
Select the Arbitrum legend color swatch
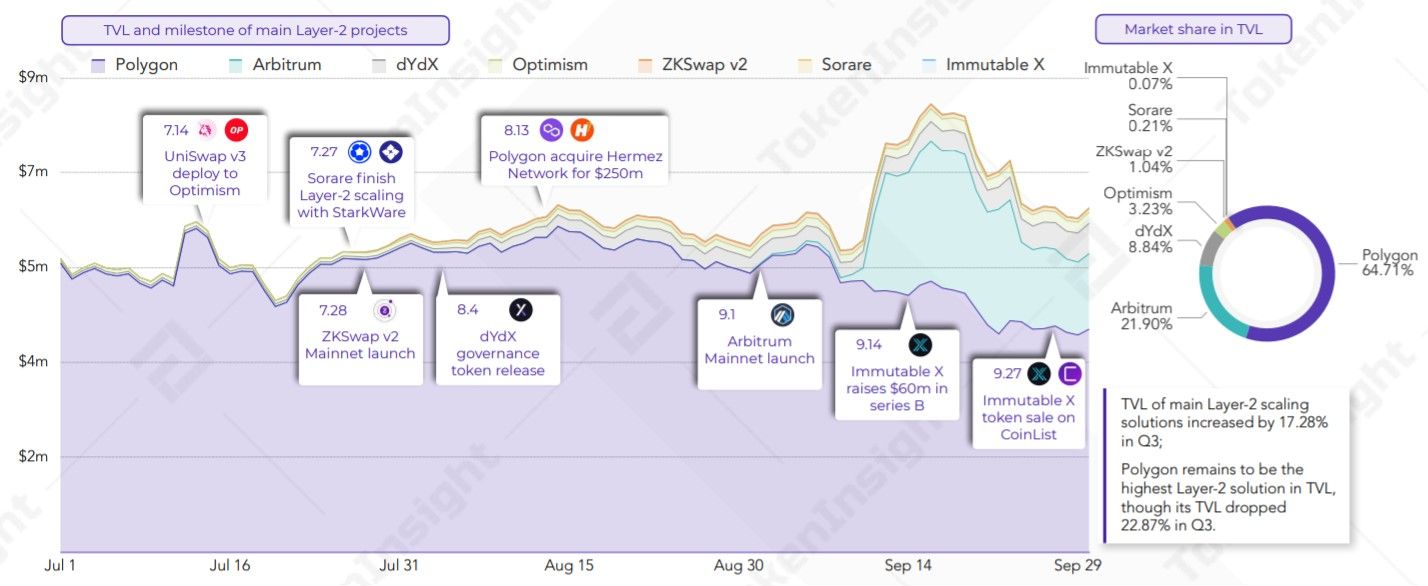pos(235,65)
